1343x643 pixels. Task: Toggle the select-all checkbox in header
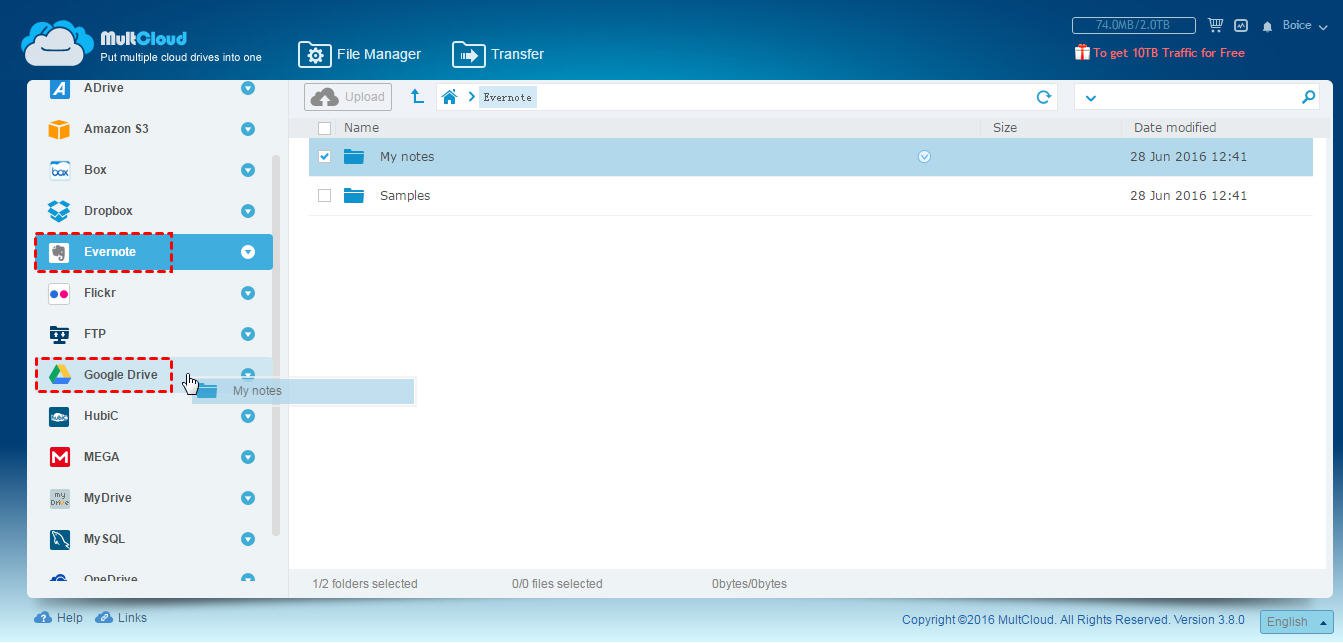tap(324, 128)
